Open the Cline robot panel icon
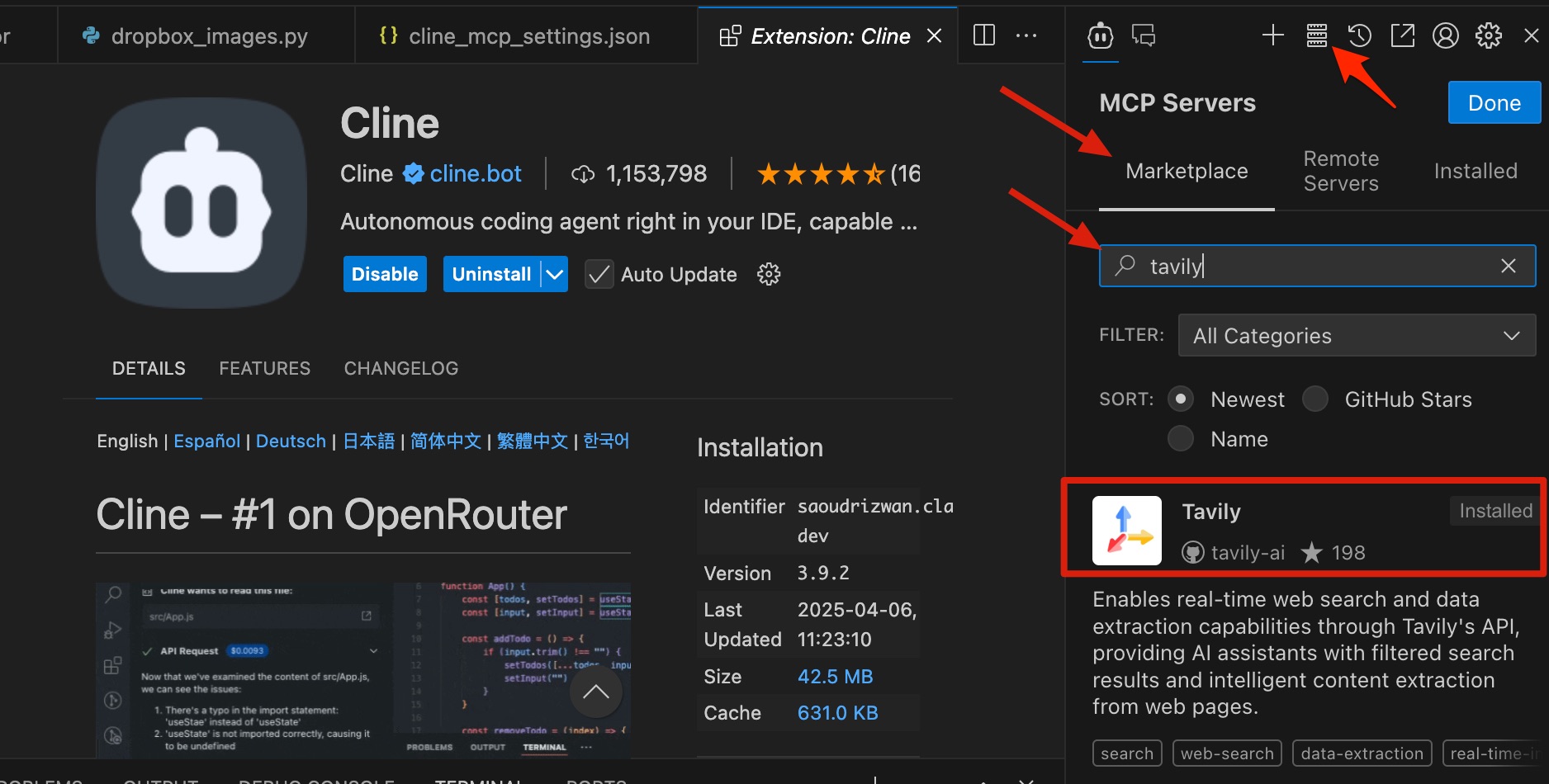The height and width of the screenshot is (784, 1549). pyautogui.click(x=1101, y=35)
